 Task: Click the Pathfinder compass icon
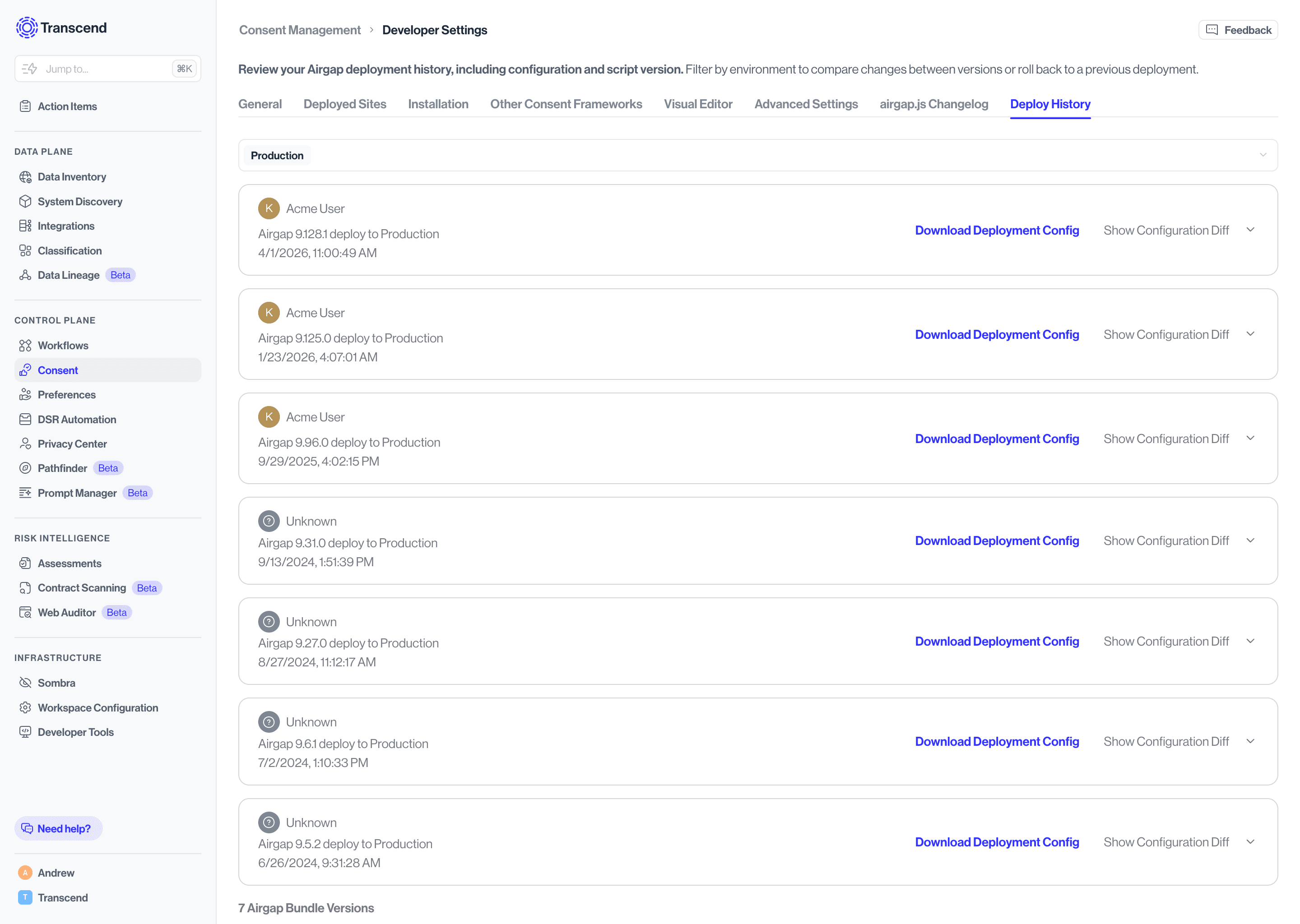point(25,468)
